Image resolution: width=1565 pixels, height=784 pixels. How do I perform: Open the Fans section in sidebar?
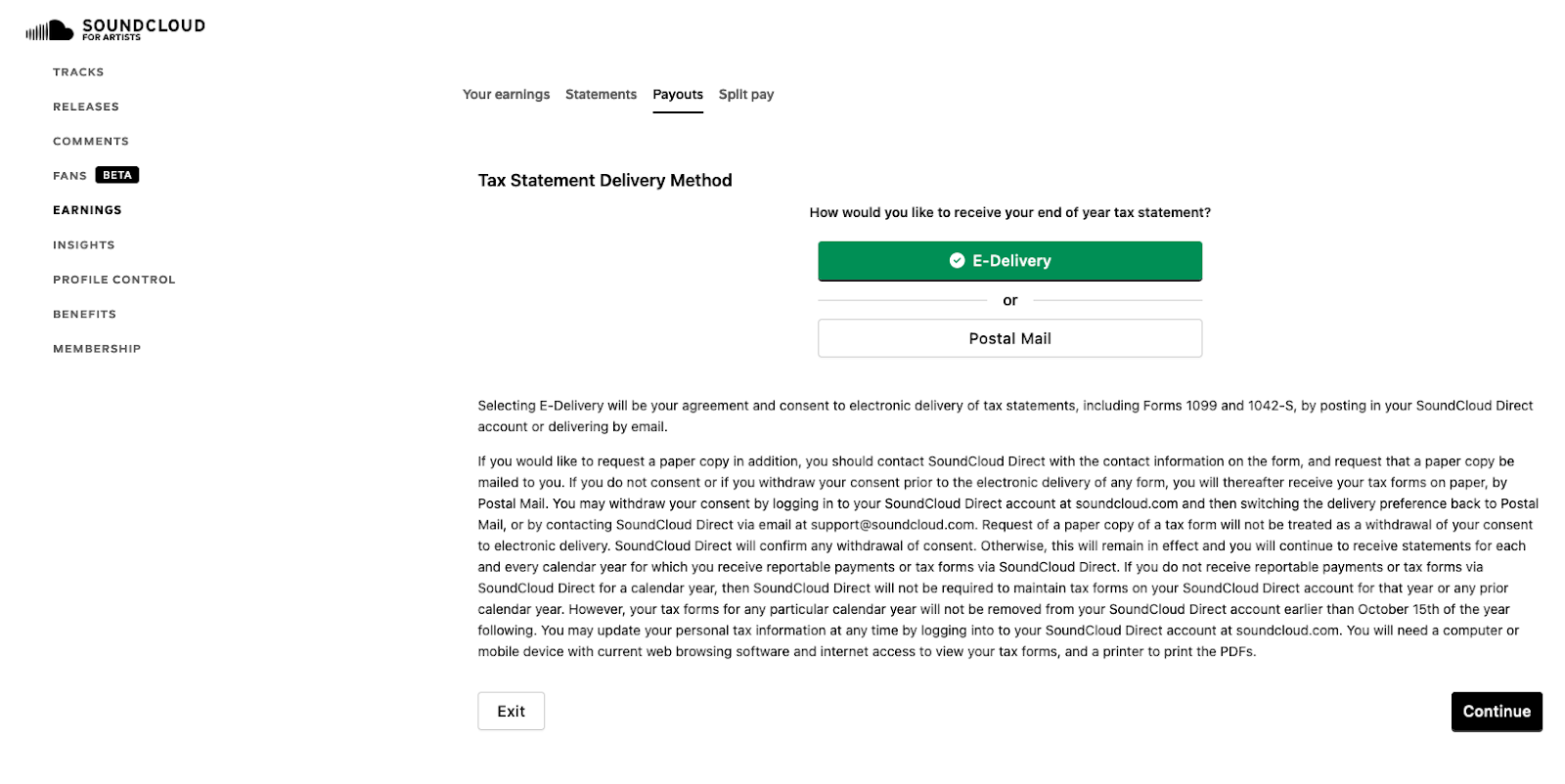click(68, 174)
